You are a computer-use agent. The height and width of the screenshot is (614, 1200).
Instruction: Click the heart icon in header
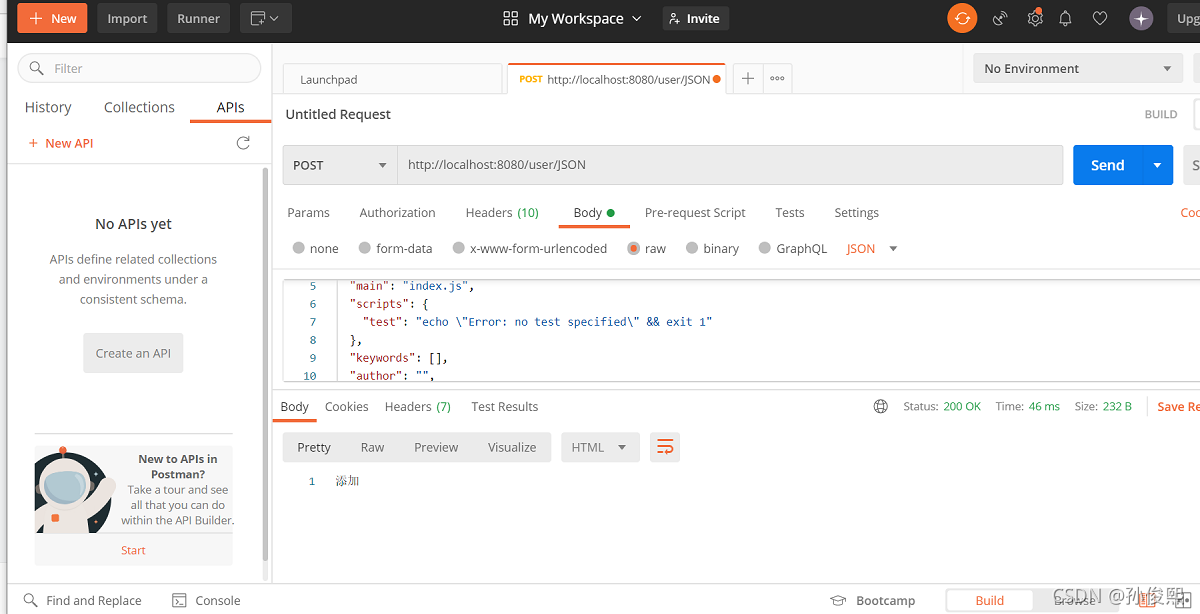1100,18
